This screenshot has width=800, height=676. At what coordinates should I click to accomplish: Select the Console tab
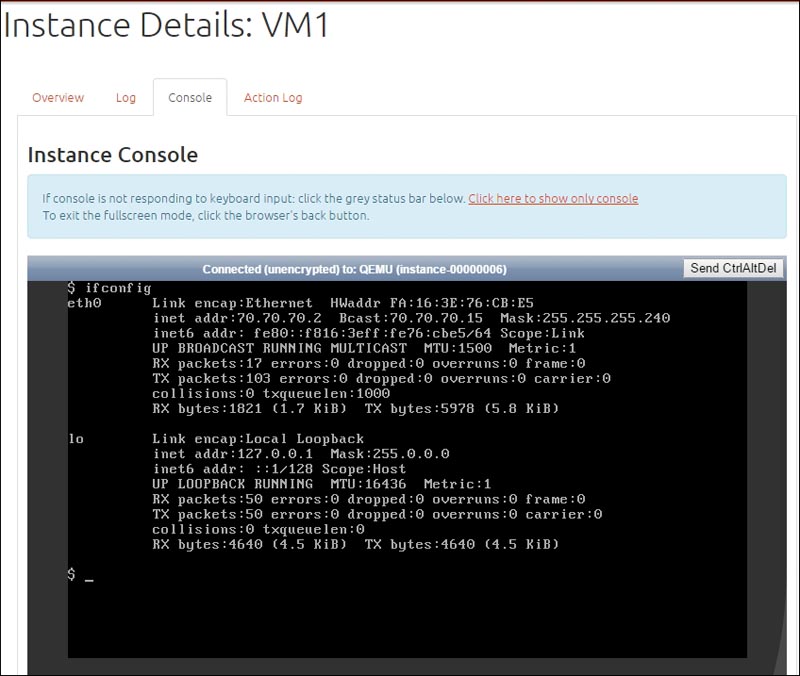click(x=190, y=97)
